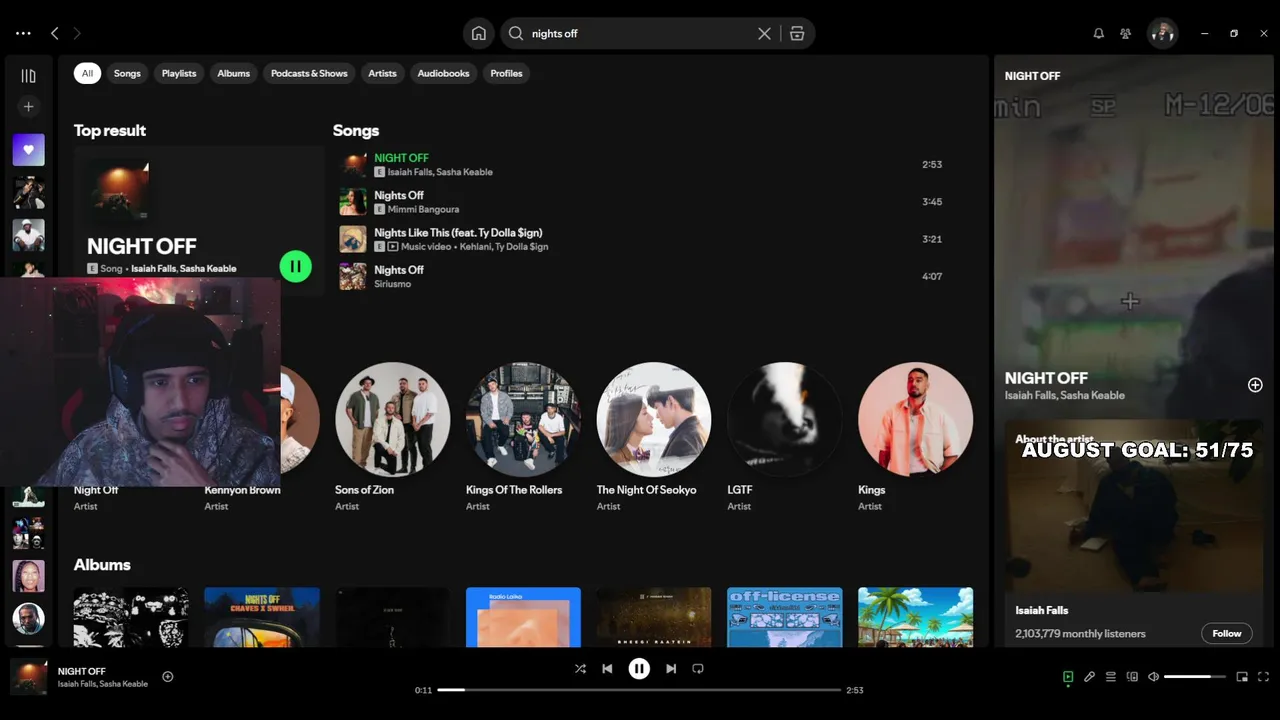Filter results by Audiobooks
This screenshot has width=1280, height=720.
443,73
